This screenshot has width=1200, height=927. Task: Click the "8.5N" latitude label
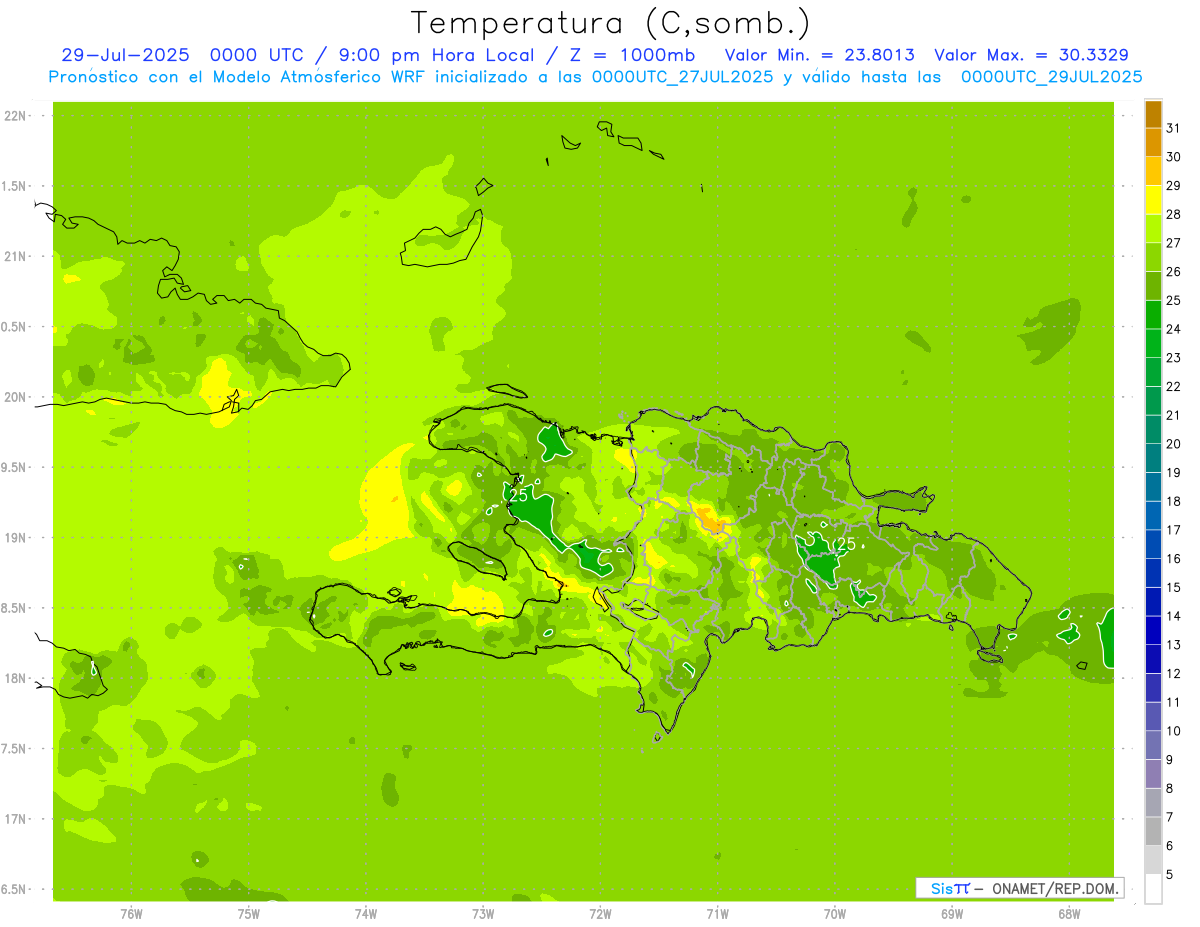14,608
